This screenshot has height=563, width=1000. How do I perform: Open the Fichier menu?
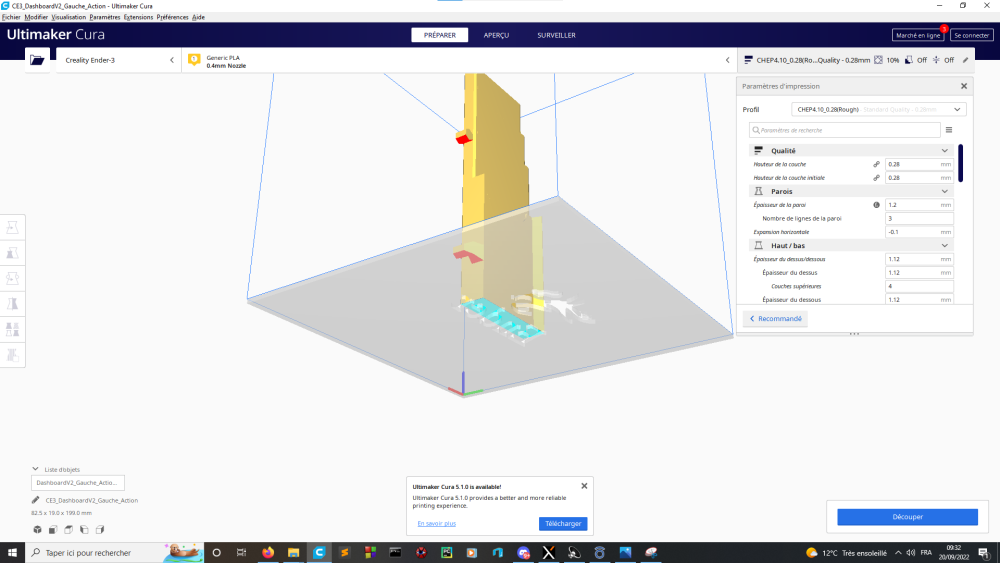tap(11, 17)
